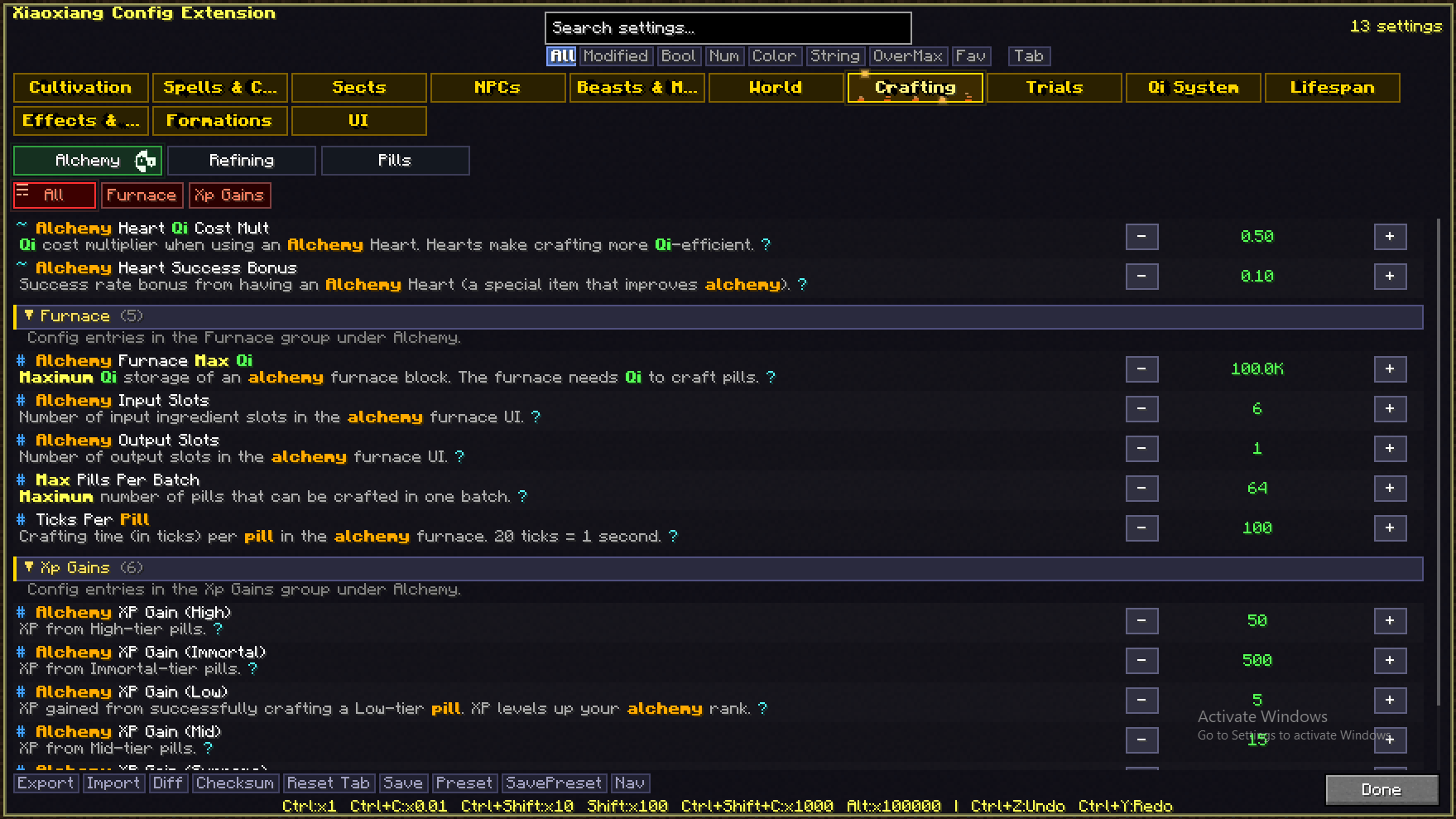Filter by the Xp Gains group chip

tap(229, 195)
